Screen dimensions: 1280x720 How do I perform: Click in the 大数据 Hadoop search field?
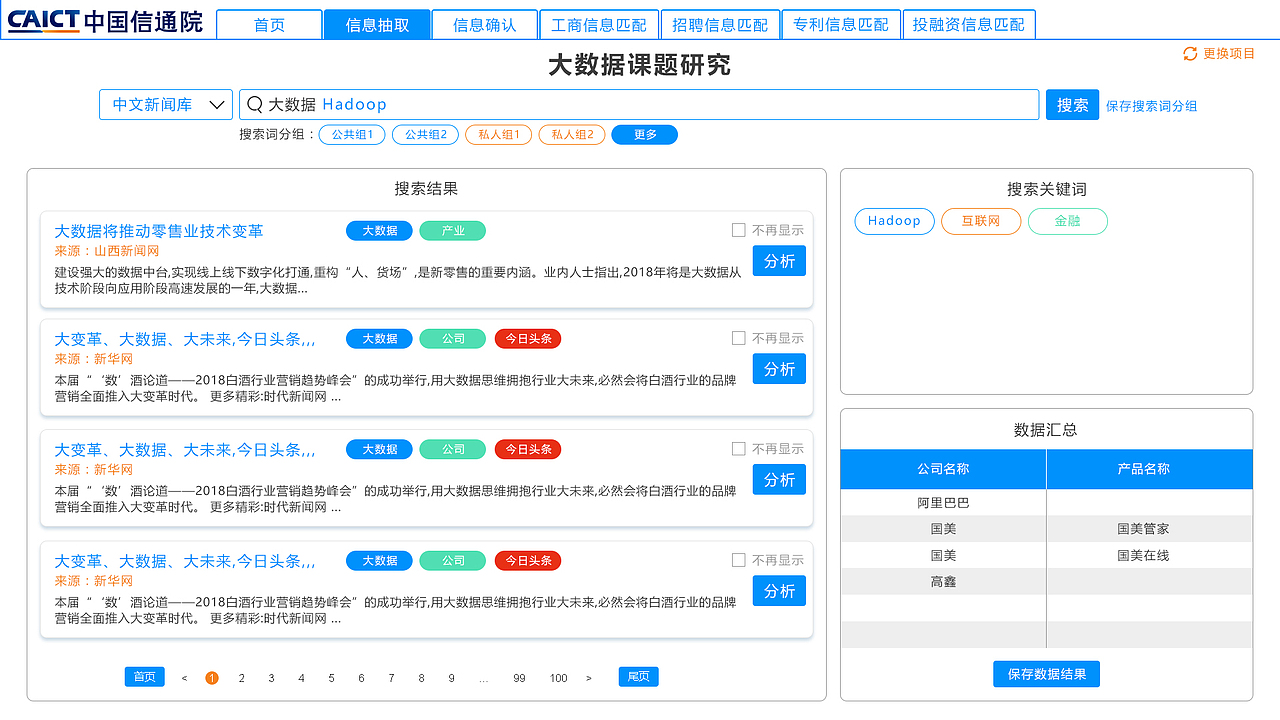(639, 104)
